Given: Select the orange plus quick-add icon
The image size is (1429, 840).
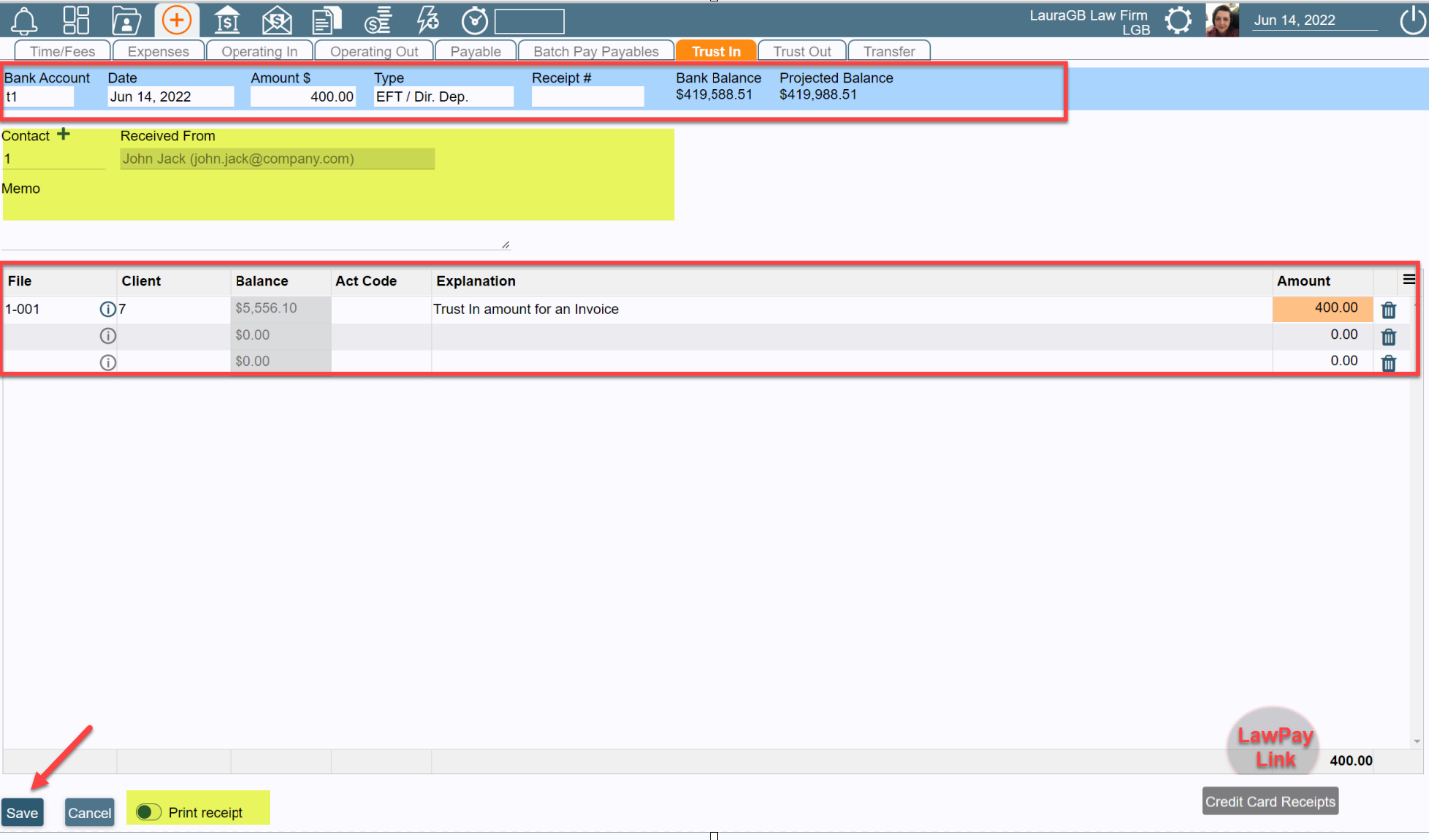Looking at the screenshot, I should (176, 19).
